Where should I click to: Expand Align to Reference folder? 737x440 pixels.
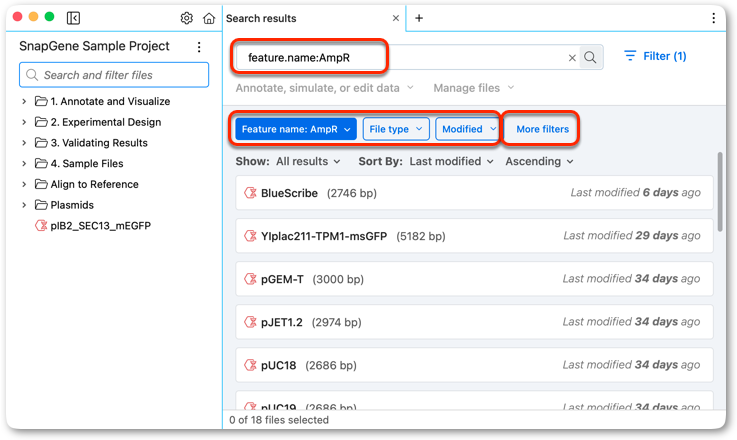24,184
